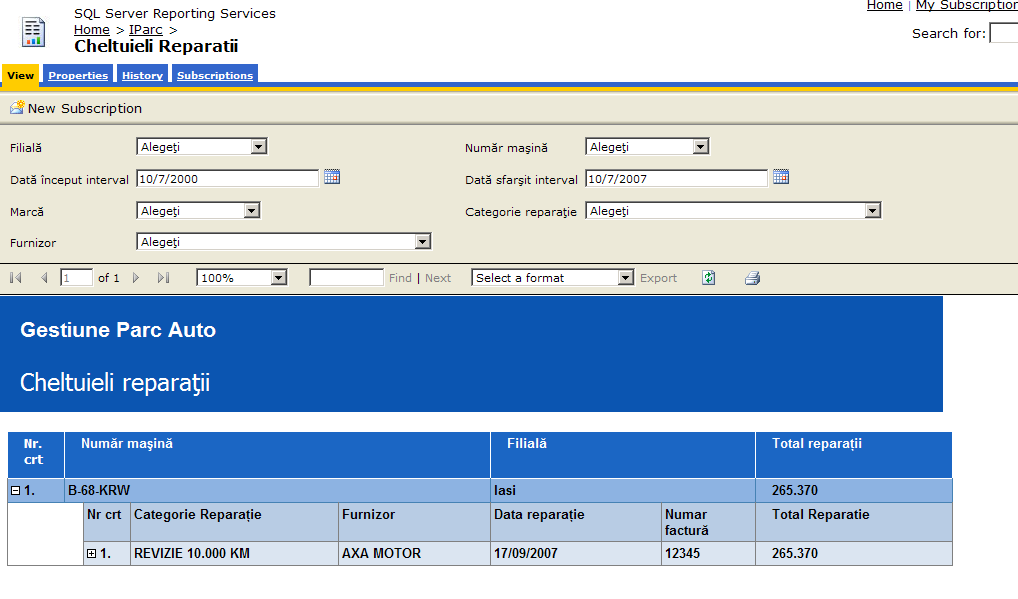This screenshot has height=599, width=1018.
Task: Open My Subscriptions link at top right
Action: click(x=967, y=5)
